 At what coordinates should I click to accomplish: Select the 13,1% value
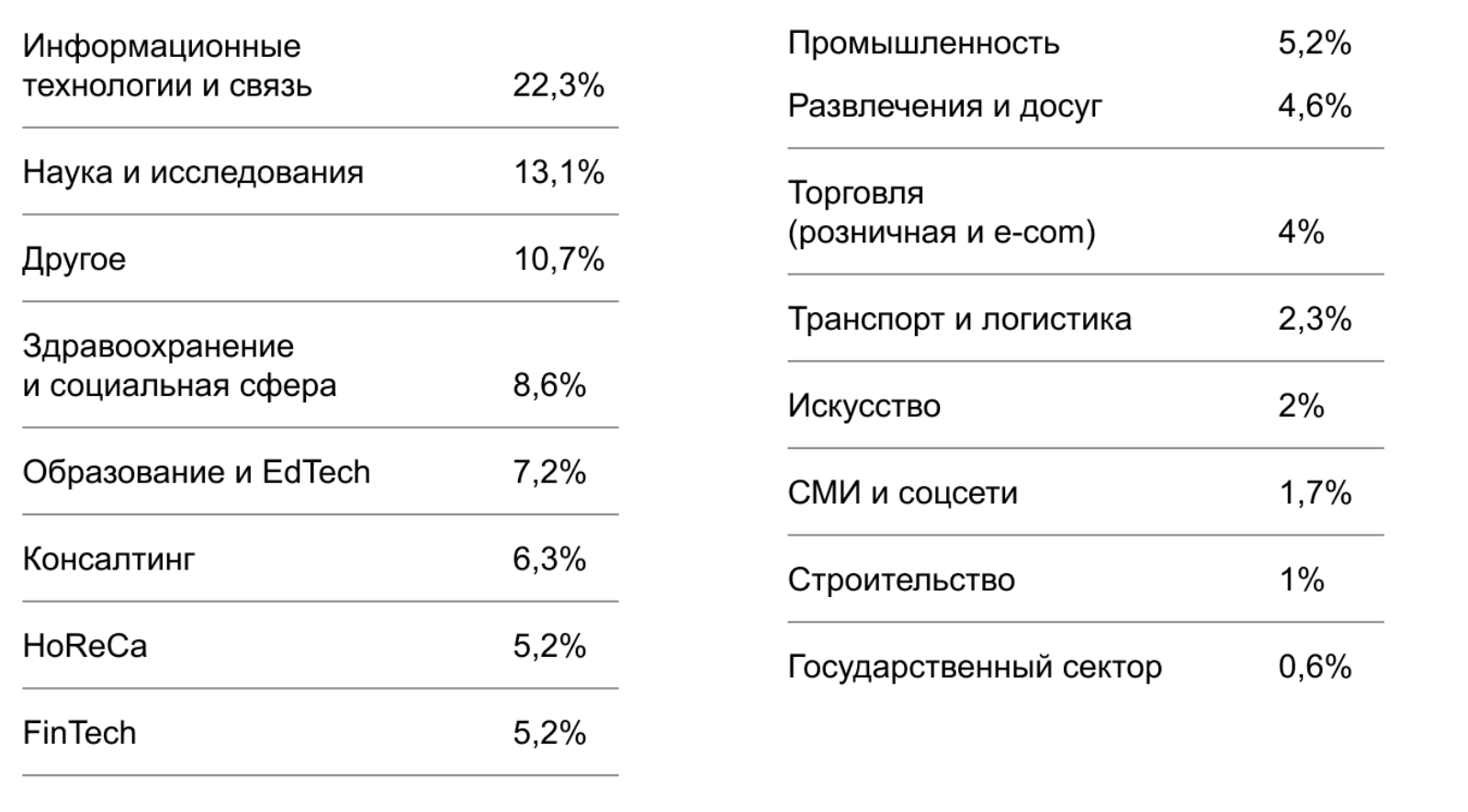coord(558,172)
